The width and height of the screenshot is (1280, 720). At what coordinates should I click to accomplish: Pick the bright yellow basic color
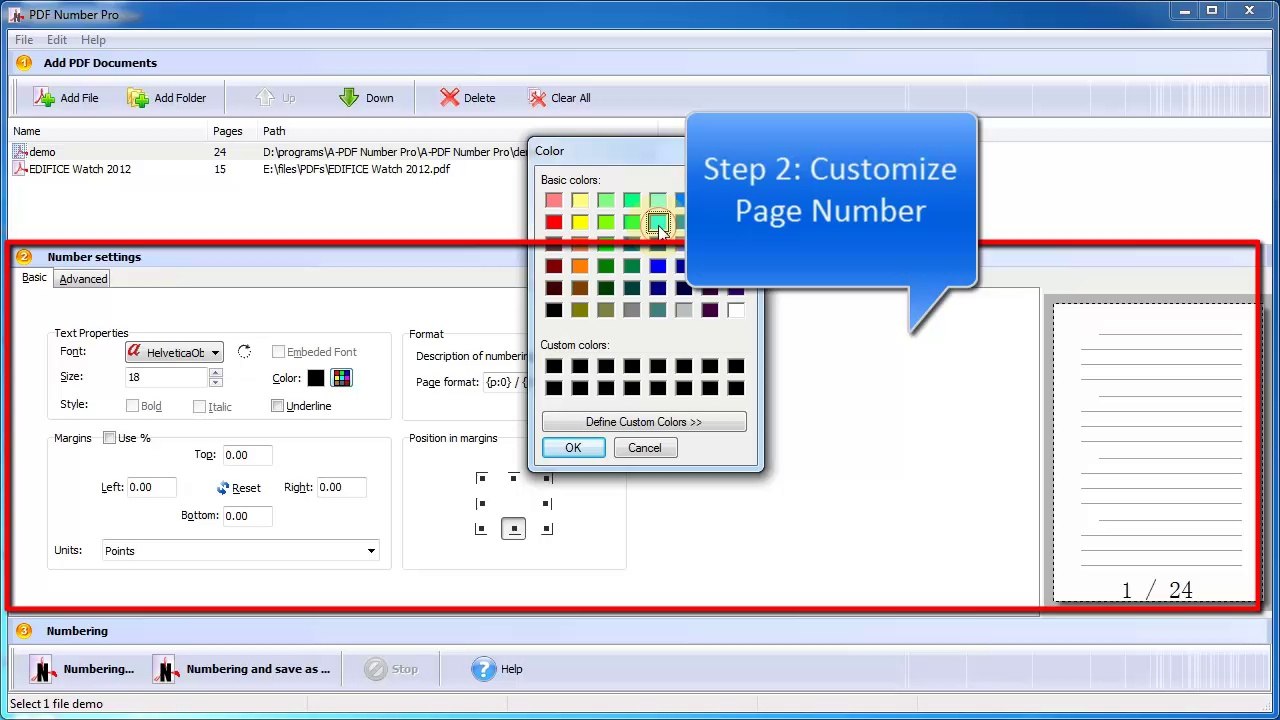[580, 222]
